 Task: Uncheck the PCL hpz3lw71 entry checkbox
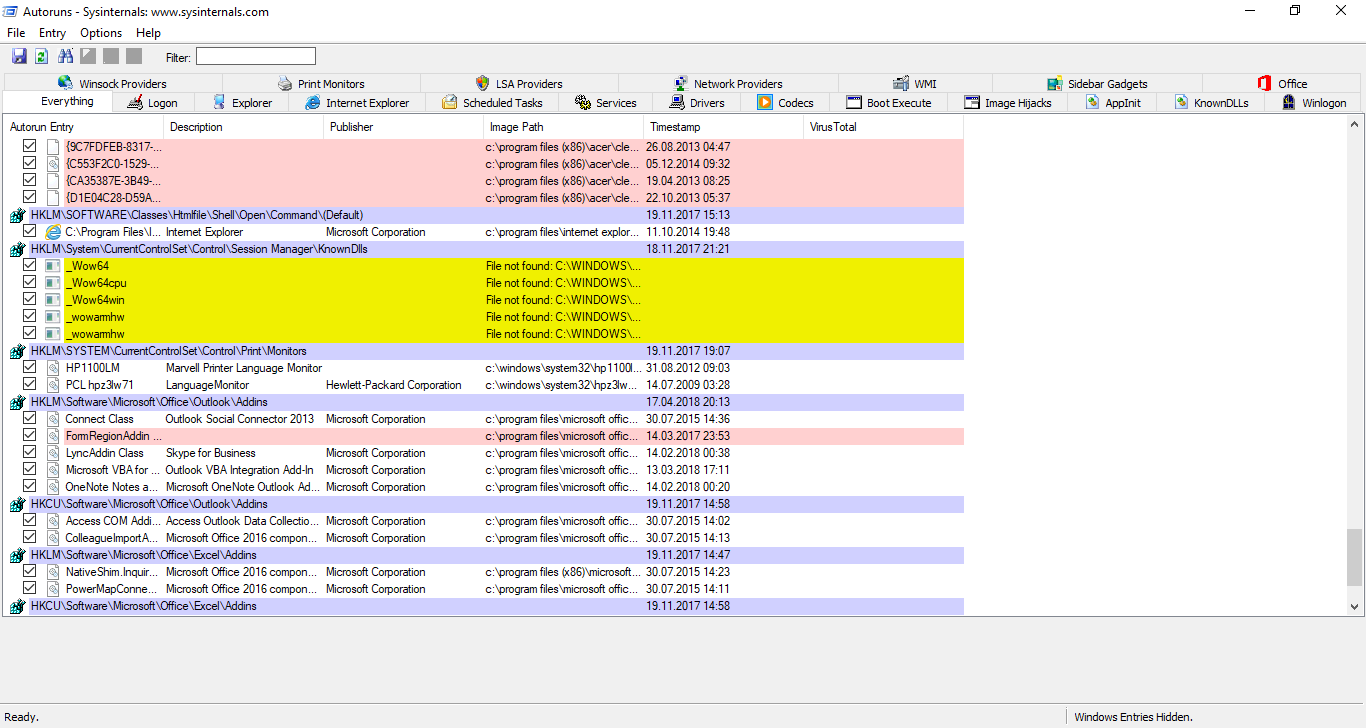tap(30, 385)
